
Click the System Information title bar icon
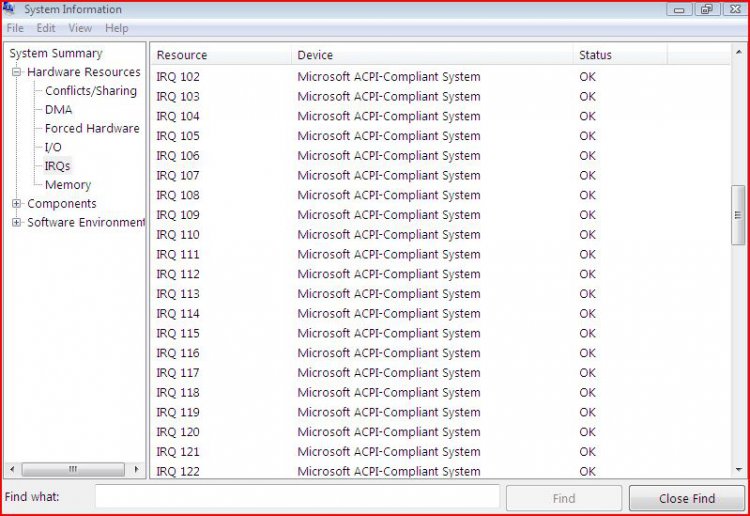9,9
